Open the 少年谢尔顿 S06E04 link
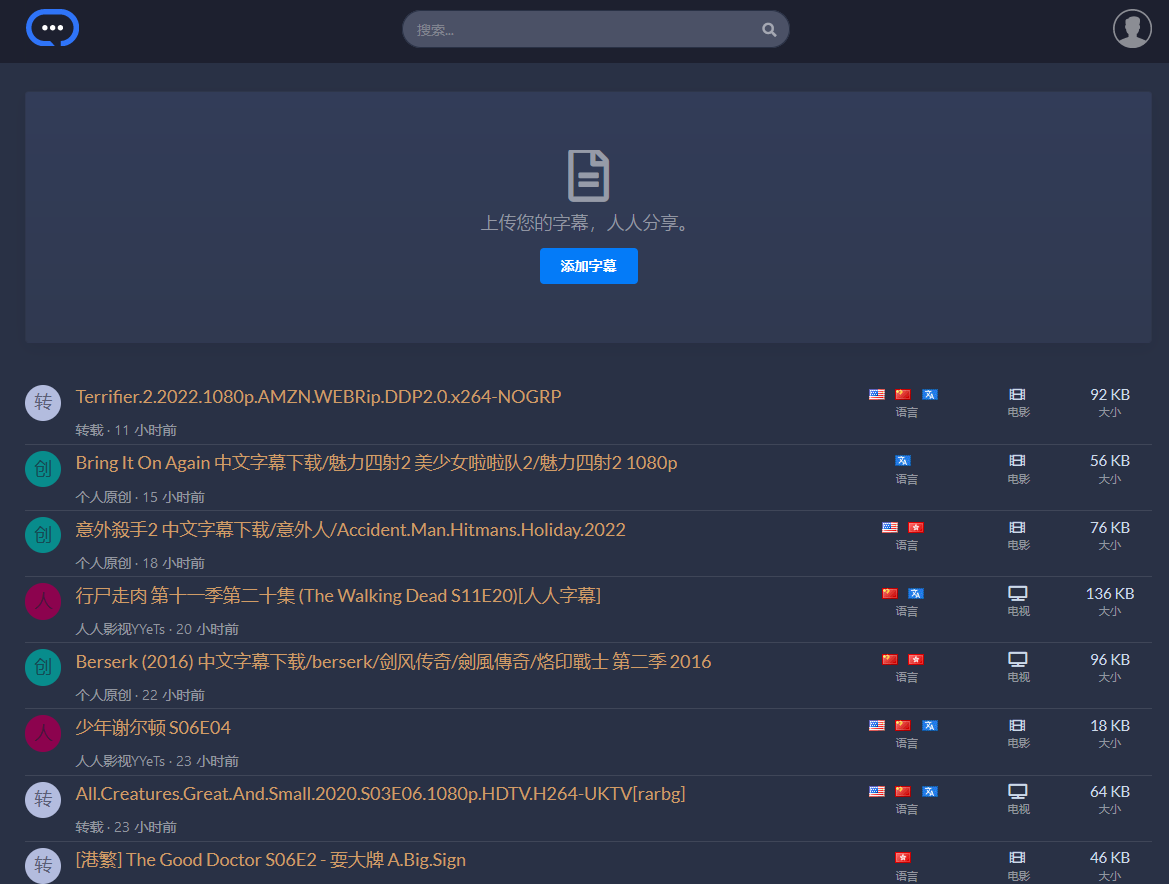Screen dimensions: 1169x884 [x=153, y=727]
